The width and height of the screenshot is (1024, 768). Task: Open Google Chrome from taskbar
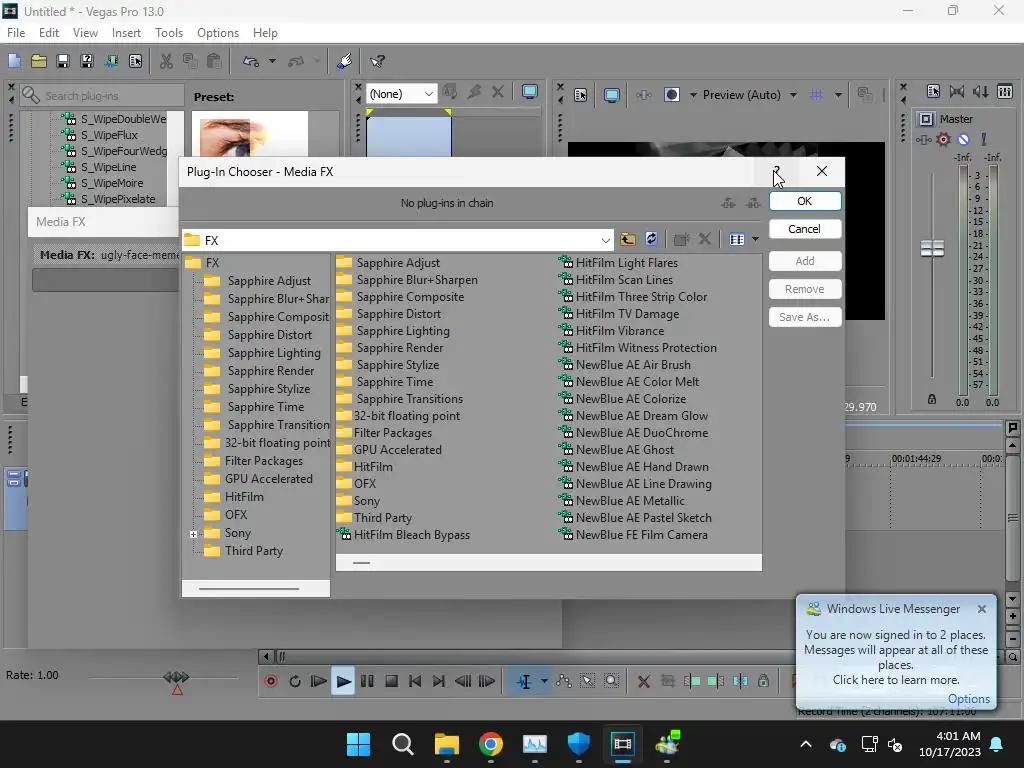490,744
